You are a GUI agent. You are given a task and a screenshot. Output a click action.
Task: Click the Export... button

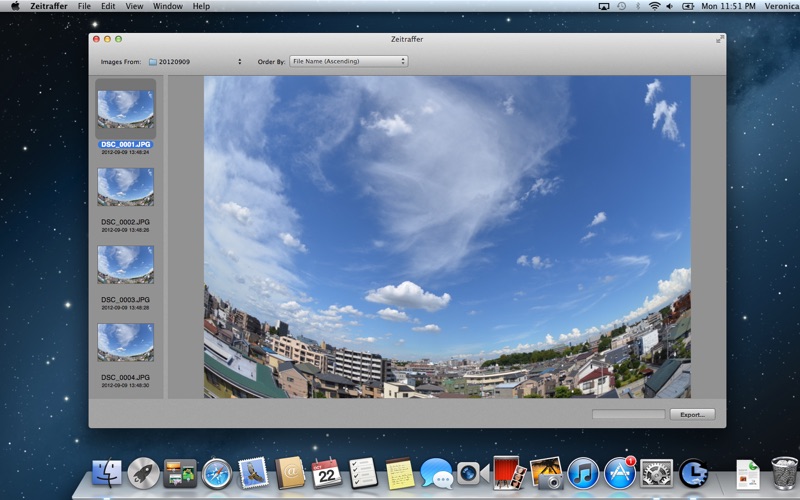click(692, 414)
